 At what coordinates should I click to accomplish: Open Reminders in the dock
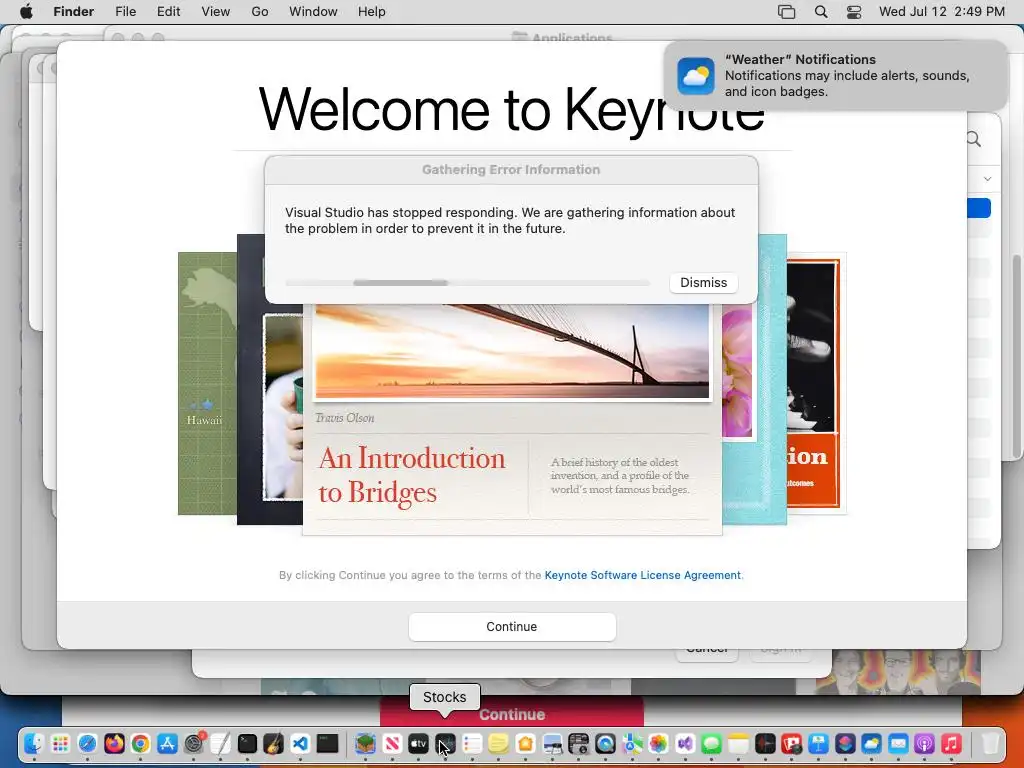coord(472,743)
